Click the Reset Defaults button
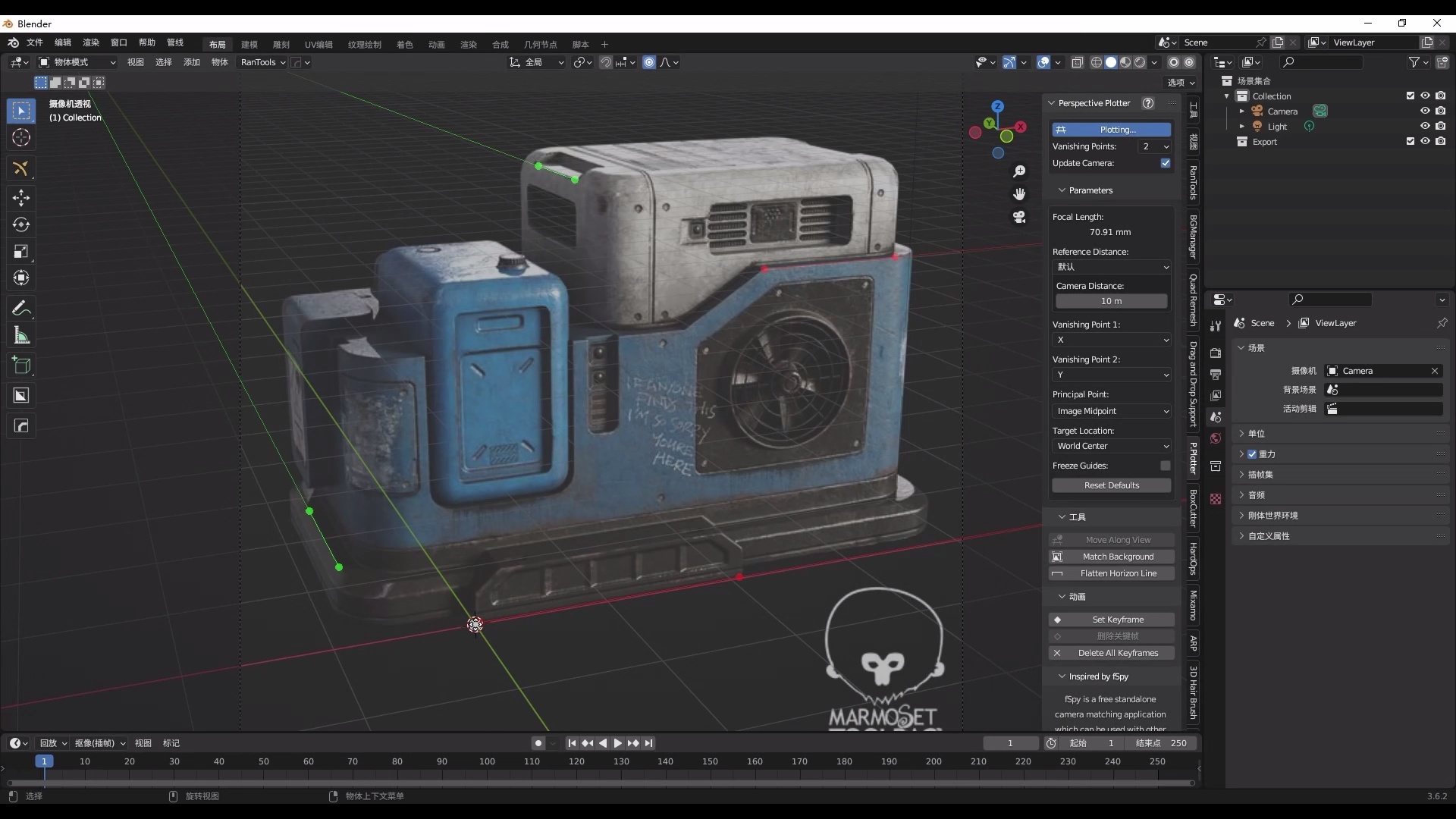 coord(1111,485)
